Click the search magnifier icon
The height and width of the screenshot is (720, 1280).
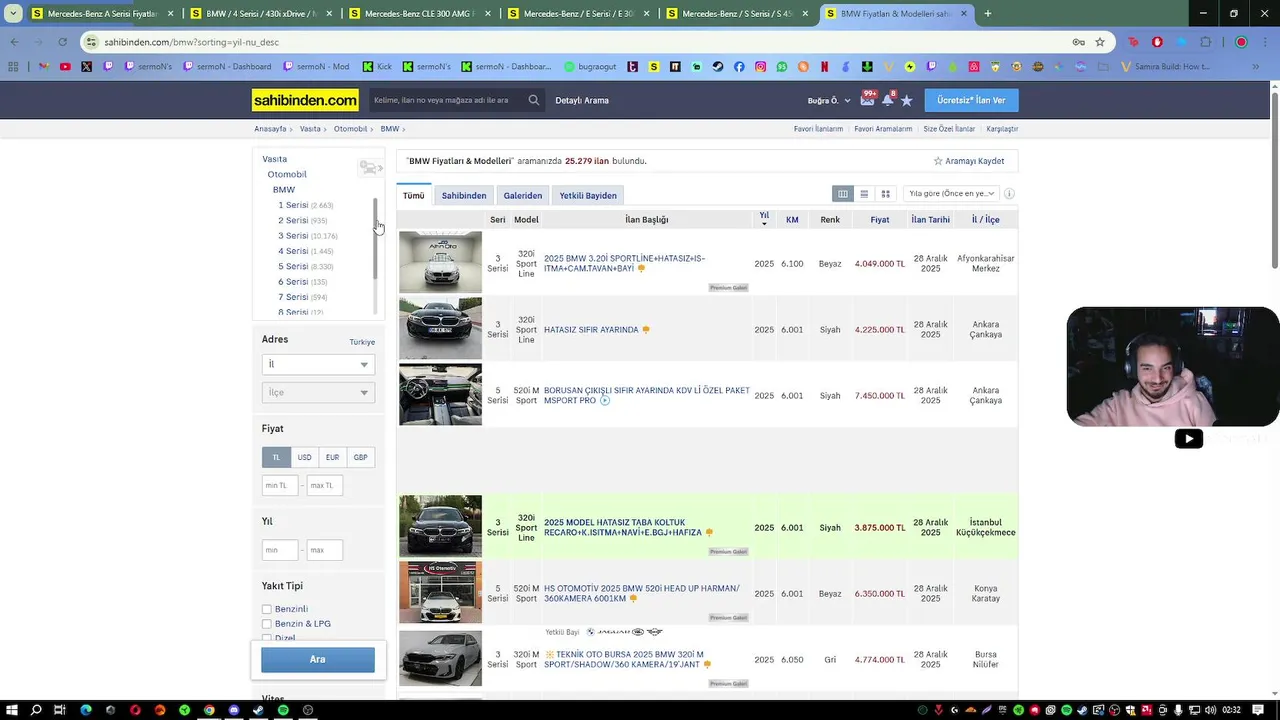pyautogui.click(x=534, y=100)
